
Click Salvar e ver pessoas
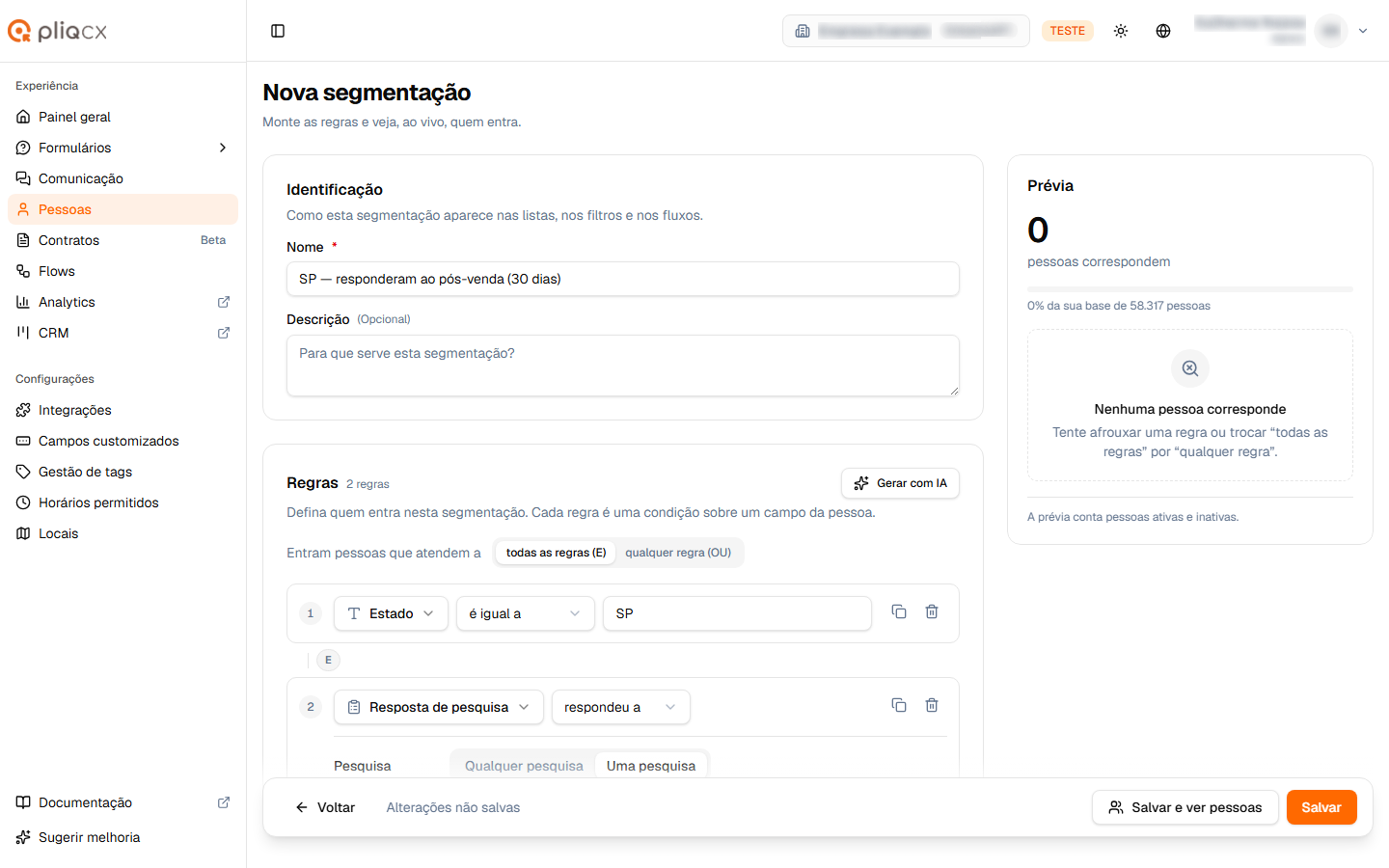1185,807
